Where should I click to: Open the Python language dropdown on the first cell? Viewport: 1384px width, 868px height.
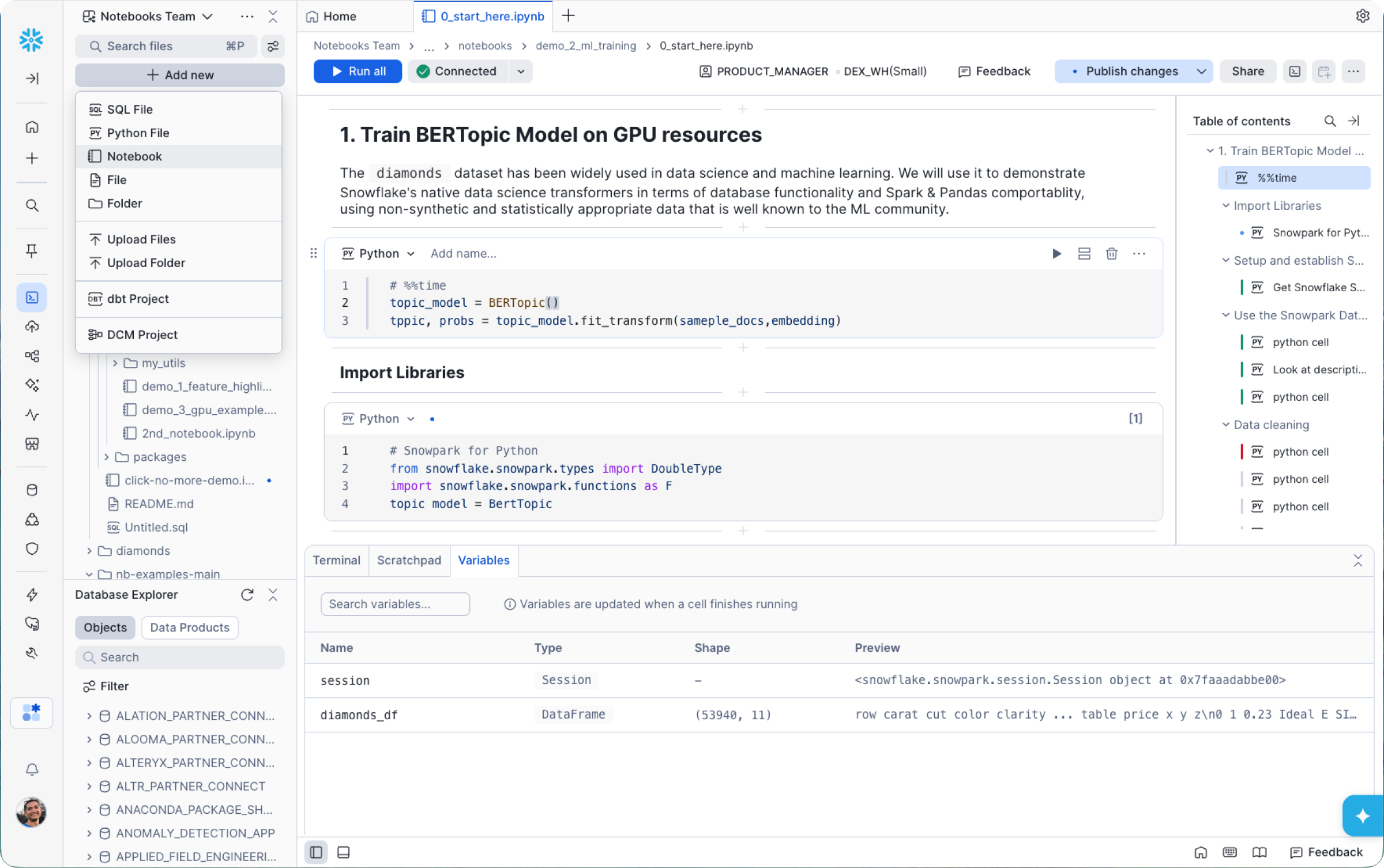point(378,254)
